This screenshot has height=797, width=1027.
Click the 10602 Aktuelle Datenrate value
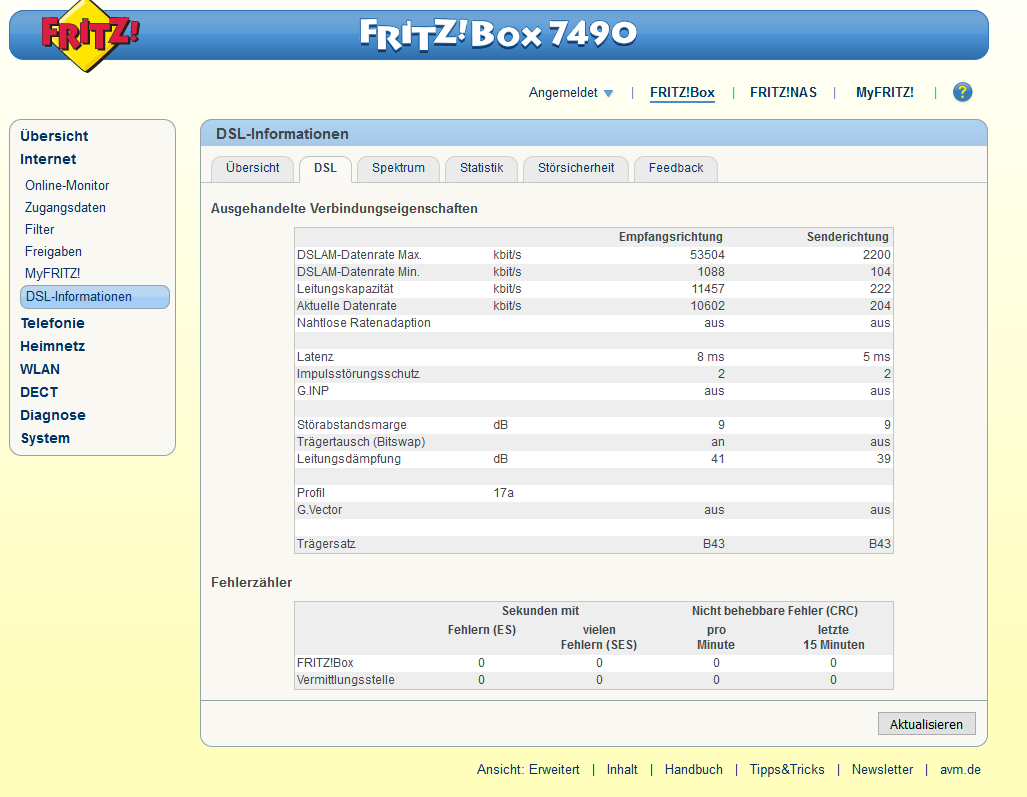point(707,306)
